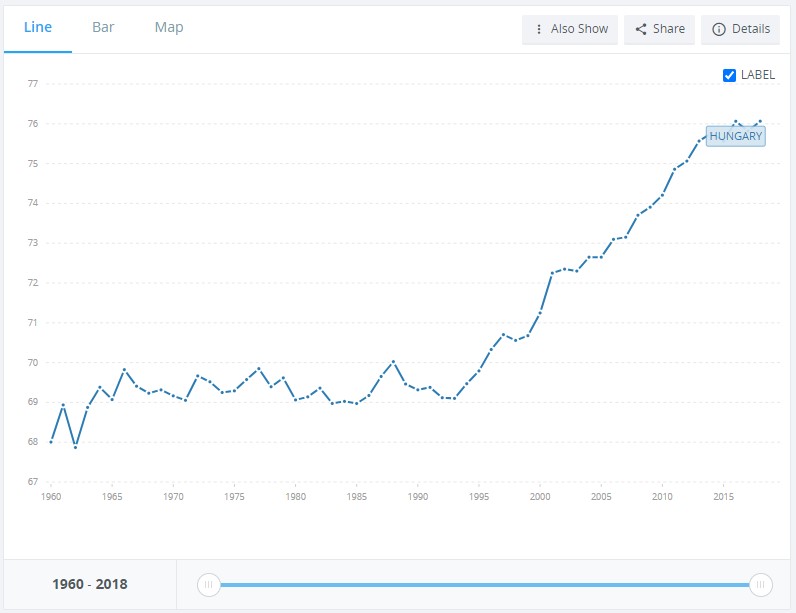The image size is (796, 613).
Task: Open the Map view tab
Action: tap(169, 28)
